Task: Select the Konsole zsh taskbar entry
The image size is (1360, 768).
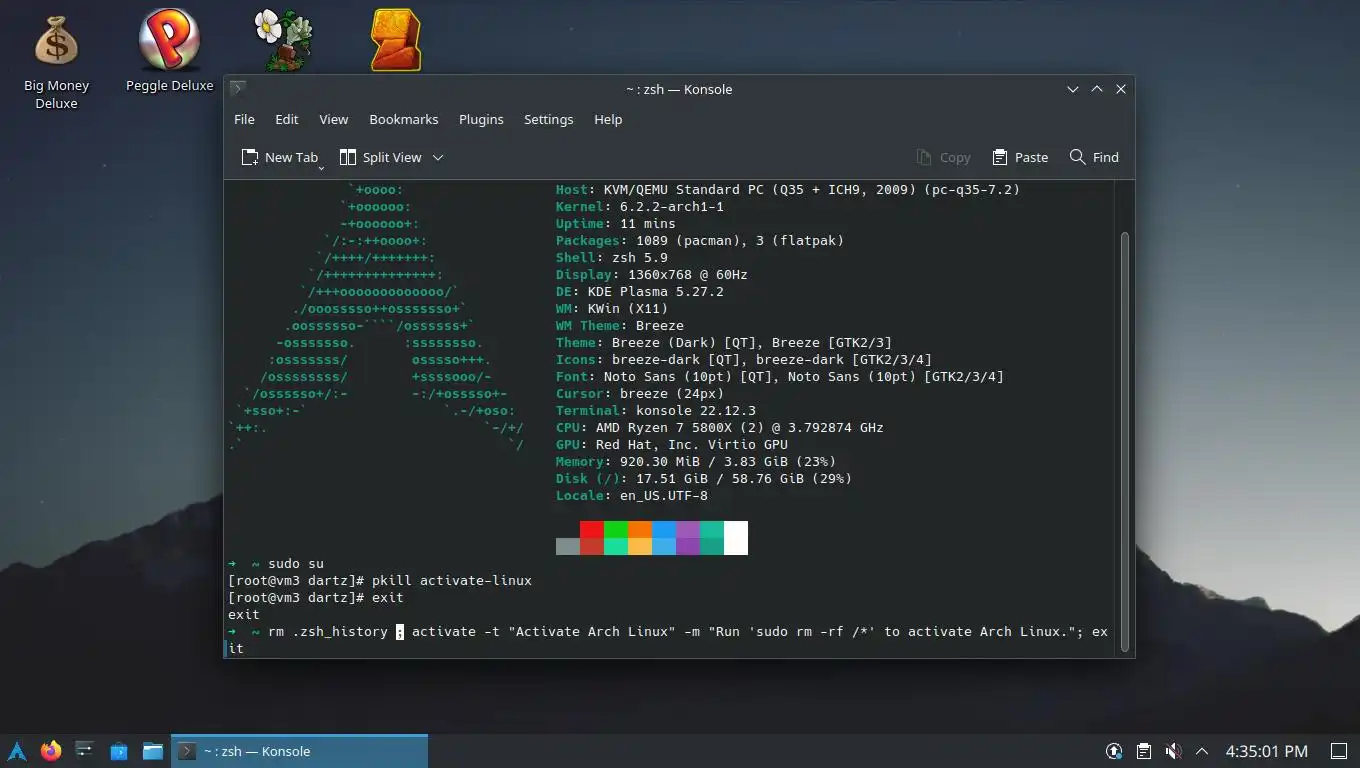Action: click(299, 751)
